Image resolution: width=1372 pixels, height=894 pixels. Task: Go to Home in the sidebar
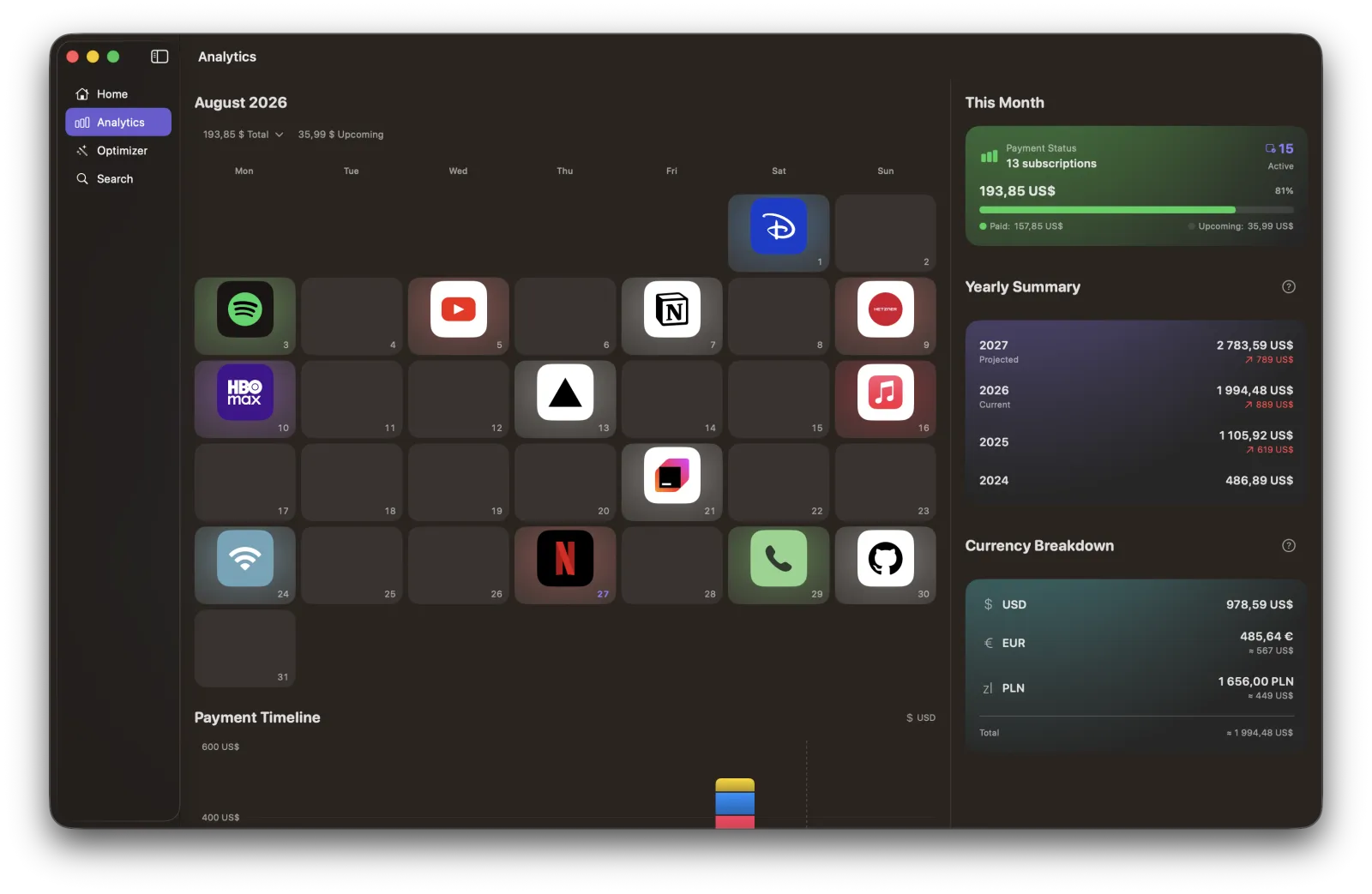point(118,94)
